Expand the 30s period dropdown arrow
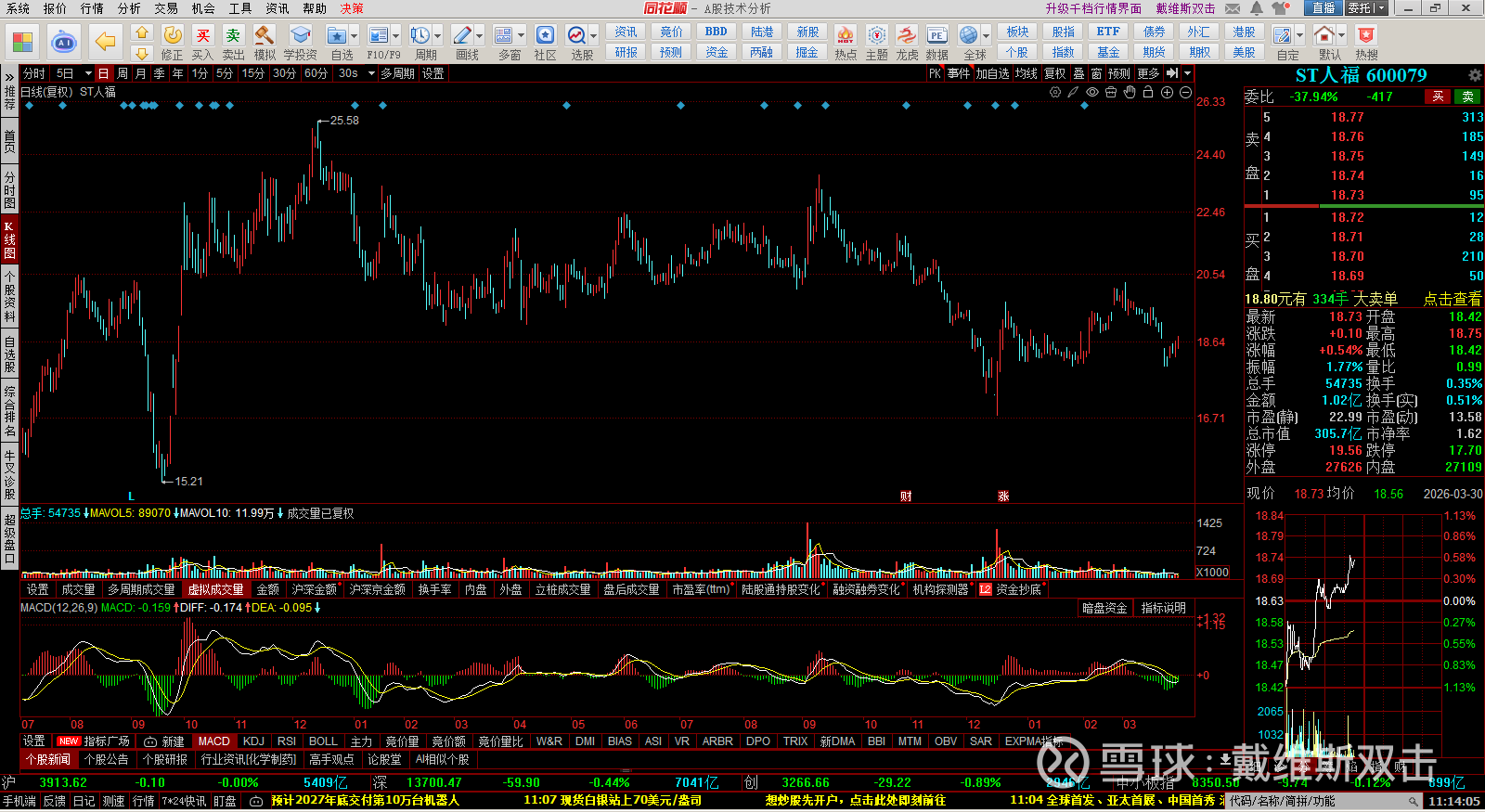 click(x=371, y=73)
